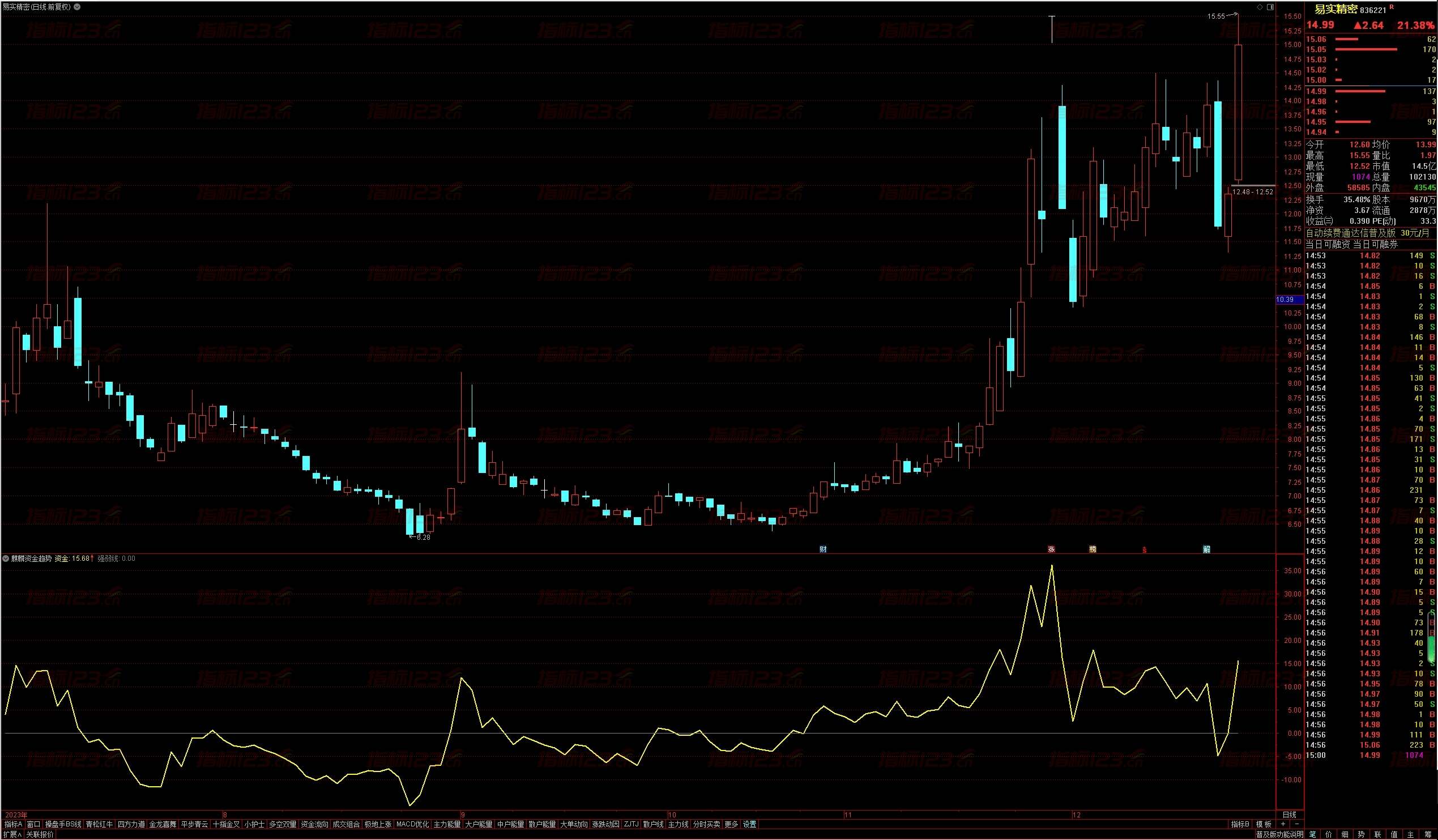Image resolution: width=1438 pixels, height=840 pixels.
Task: Choose the 散户线 indicator
Action: 654,824
